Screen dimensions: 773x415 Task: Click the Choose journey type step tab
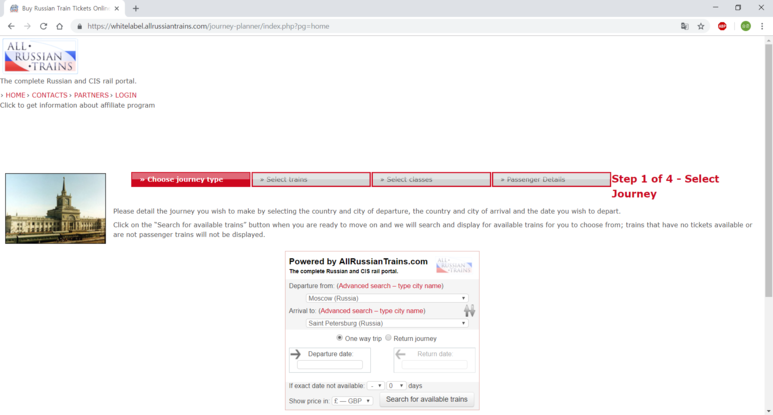tap(191, 179)
